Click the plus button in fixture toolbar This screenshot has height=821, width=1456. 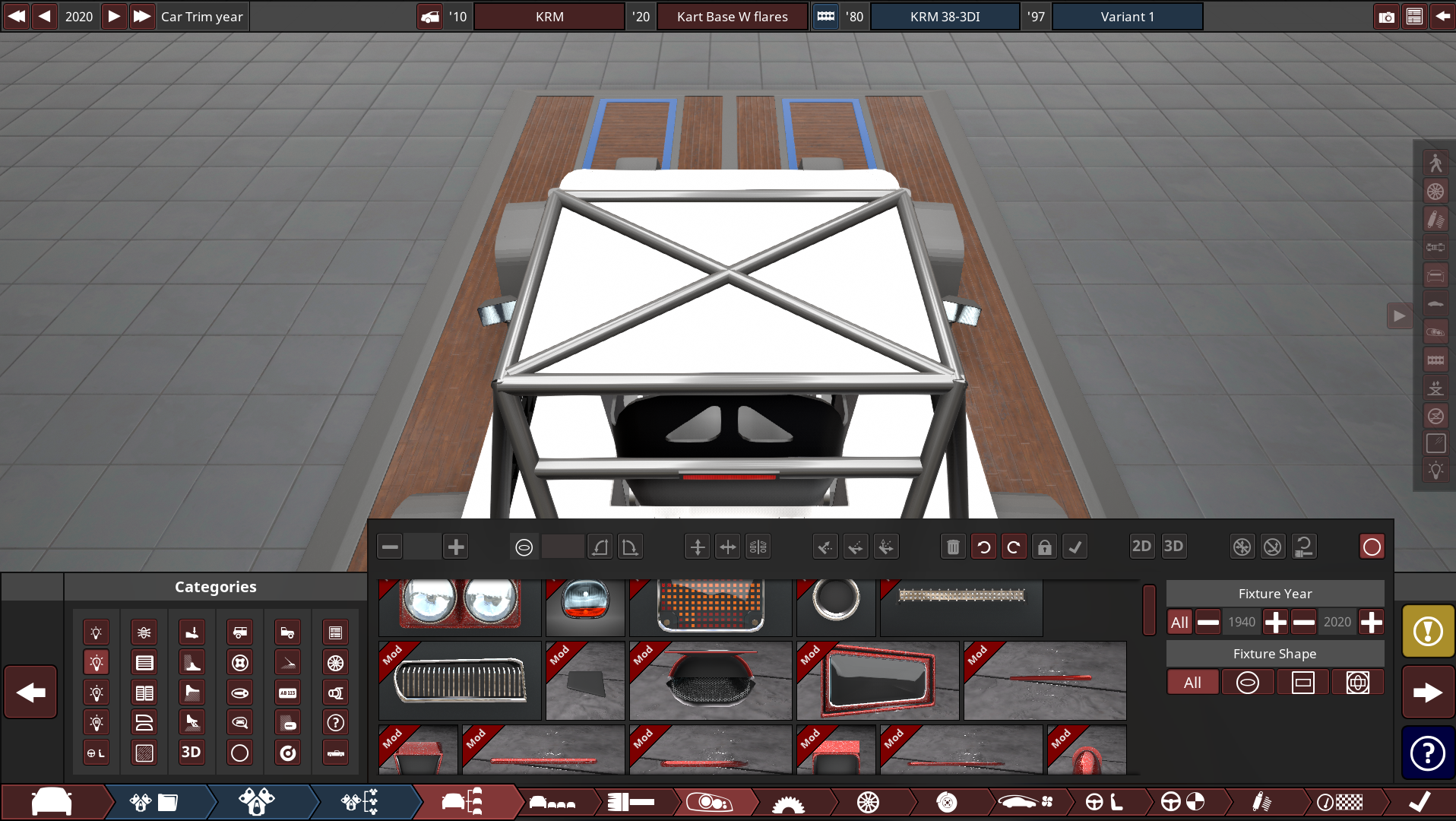[x=456, y=547]
